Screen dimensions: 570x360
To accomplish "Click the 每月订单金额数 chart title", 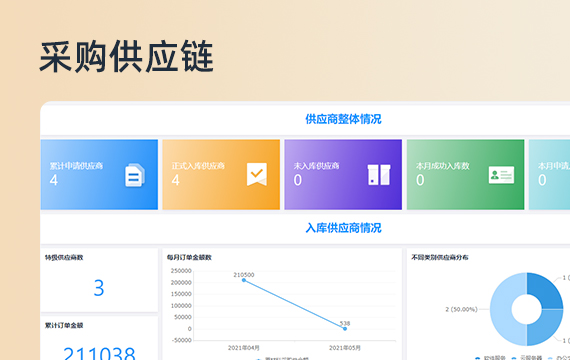I will [189, 257].
